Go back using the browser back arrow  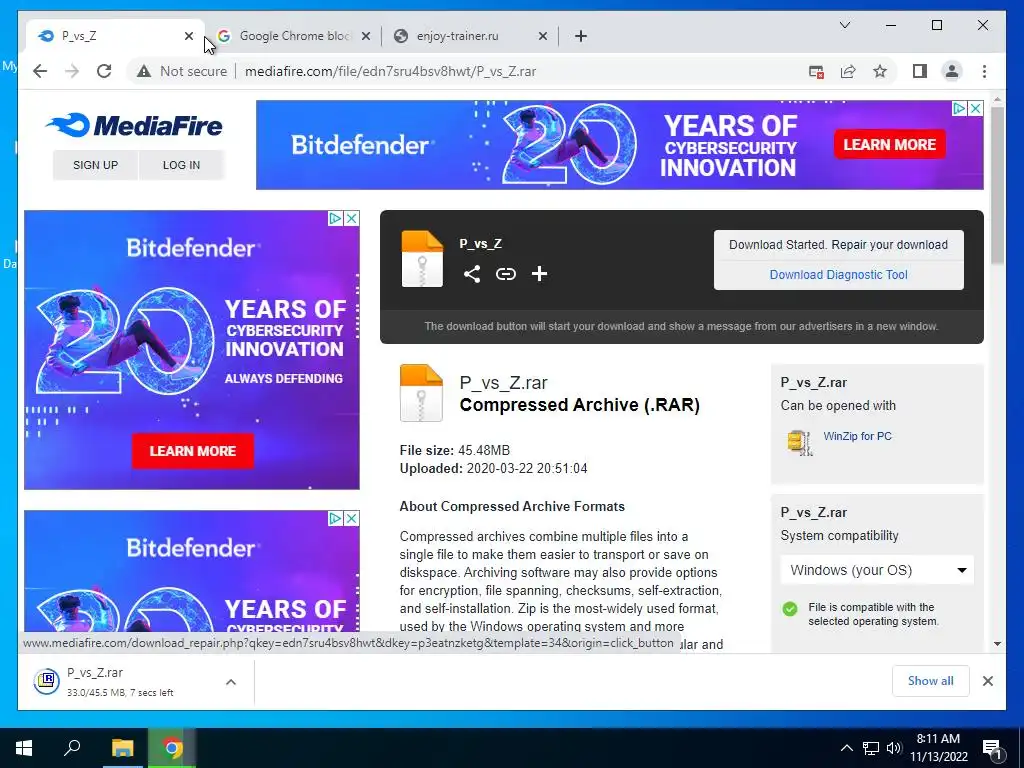(x=40, y=71)
